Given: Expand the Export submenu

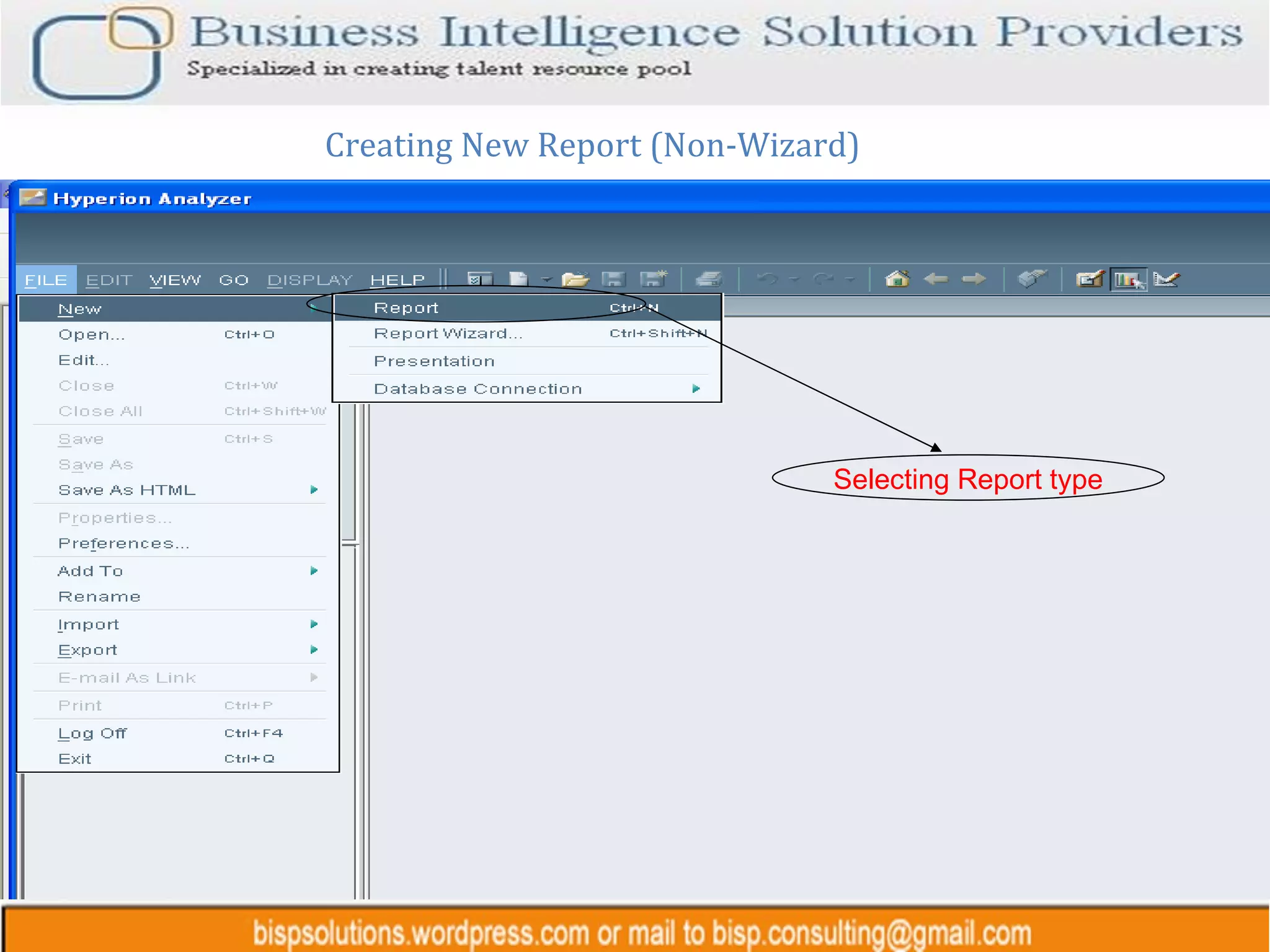Looking at the screenshot, I should click(177, 650).
